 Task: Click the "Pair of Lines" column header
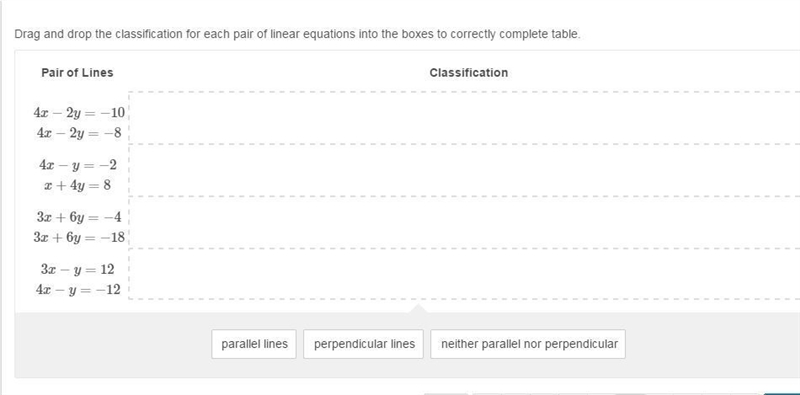(x=77, y=72)
